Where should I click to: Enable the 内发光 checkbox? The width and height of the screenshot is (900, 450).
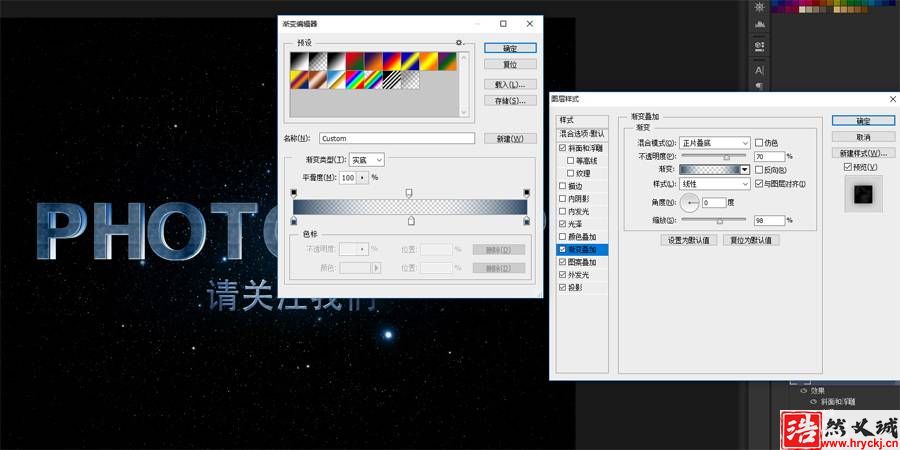pyautogui.click(x=561, y=211)
